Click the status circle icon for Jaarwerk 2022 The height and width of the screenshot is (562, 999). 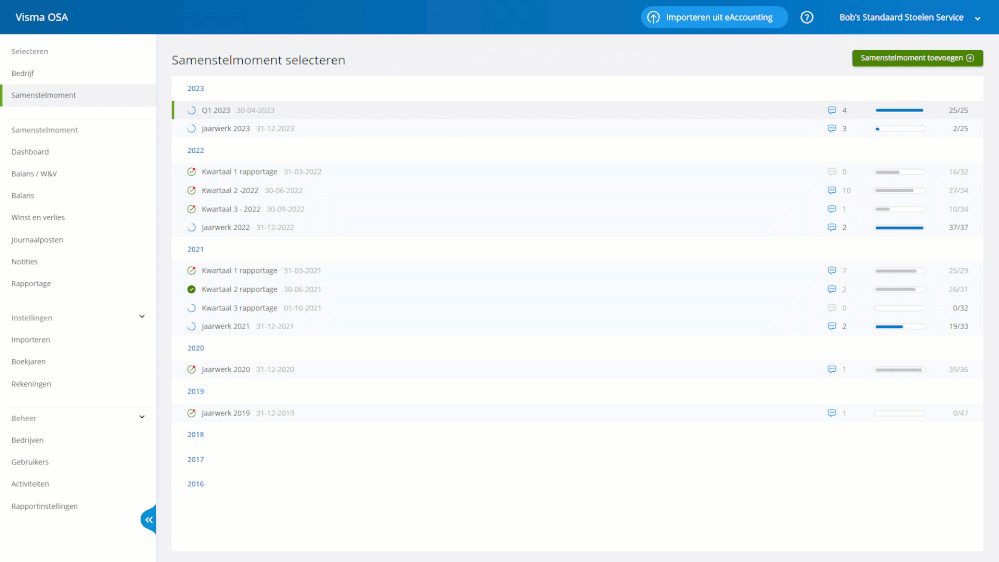[191, 227]
